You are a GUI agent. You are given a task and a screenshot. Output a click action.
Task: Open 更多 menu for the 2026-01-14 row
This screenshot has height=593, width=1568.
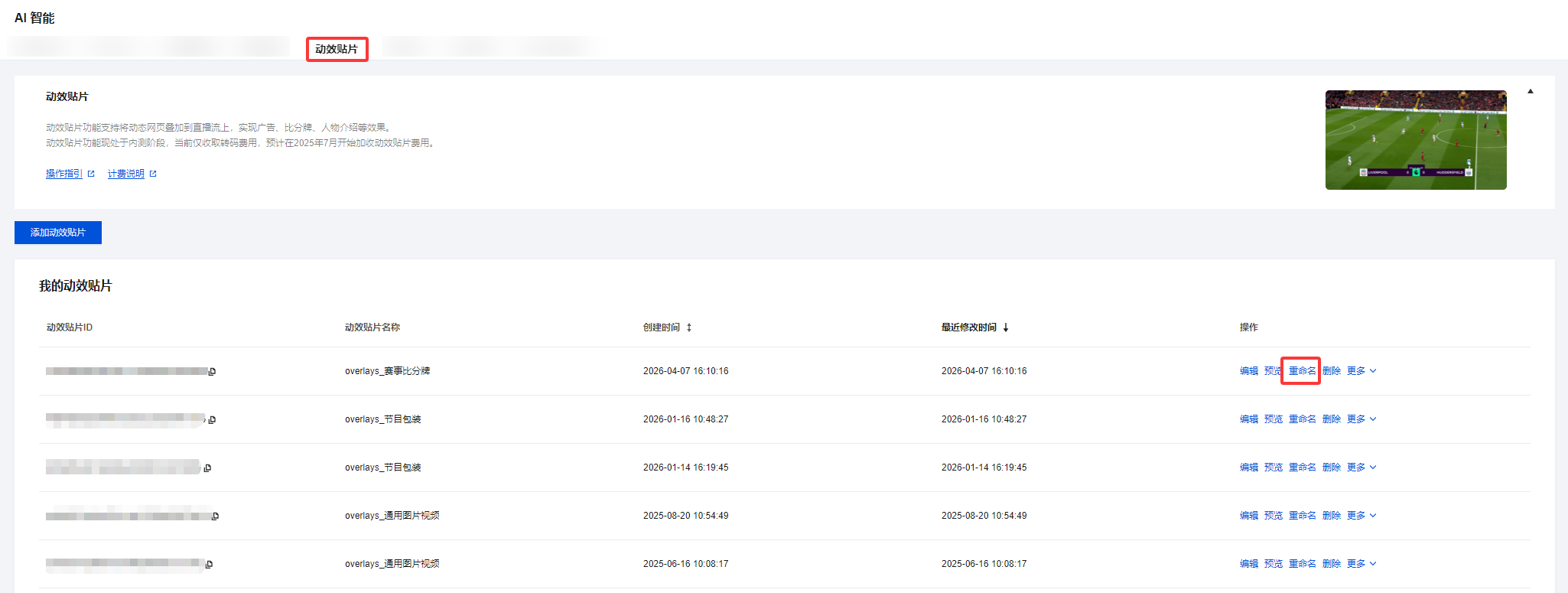click(x=1361, y=468)
